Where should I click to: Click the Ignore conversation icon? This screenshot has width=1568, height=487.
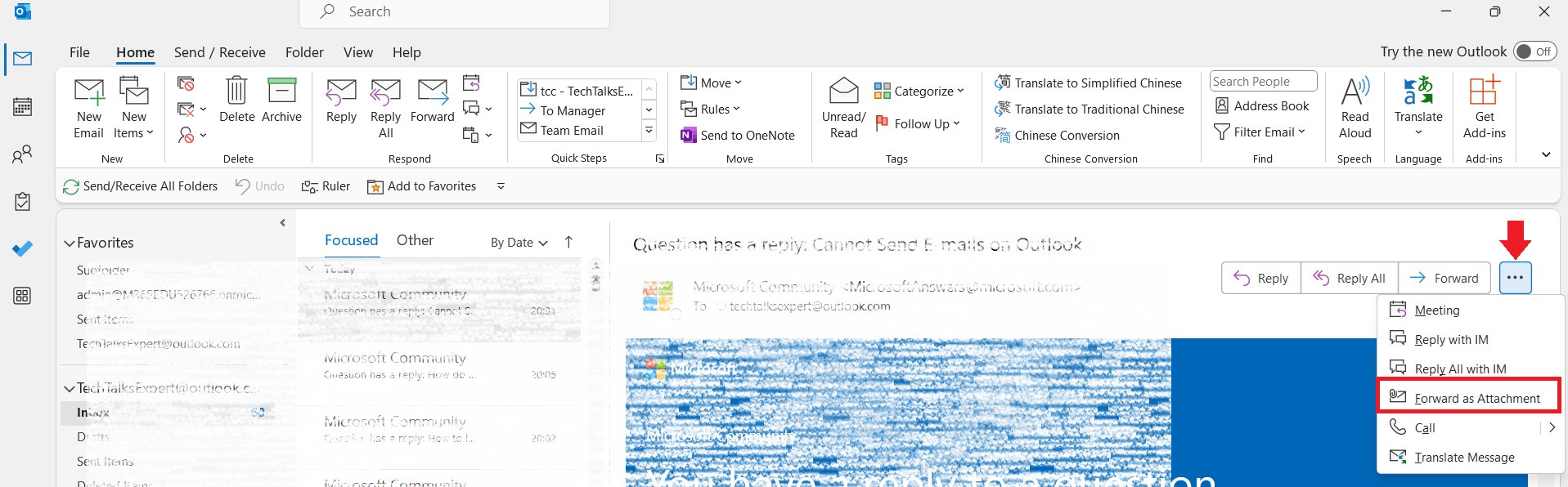(186, 83)
